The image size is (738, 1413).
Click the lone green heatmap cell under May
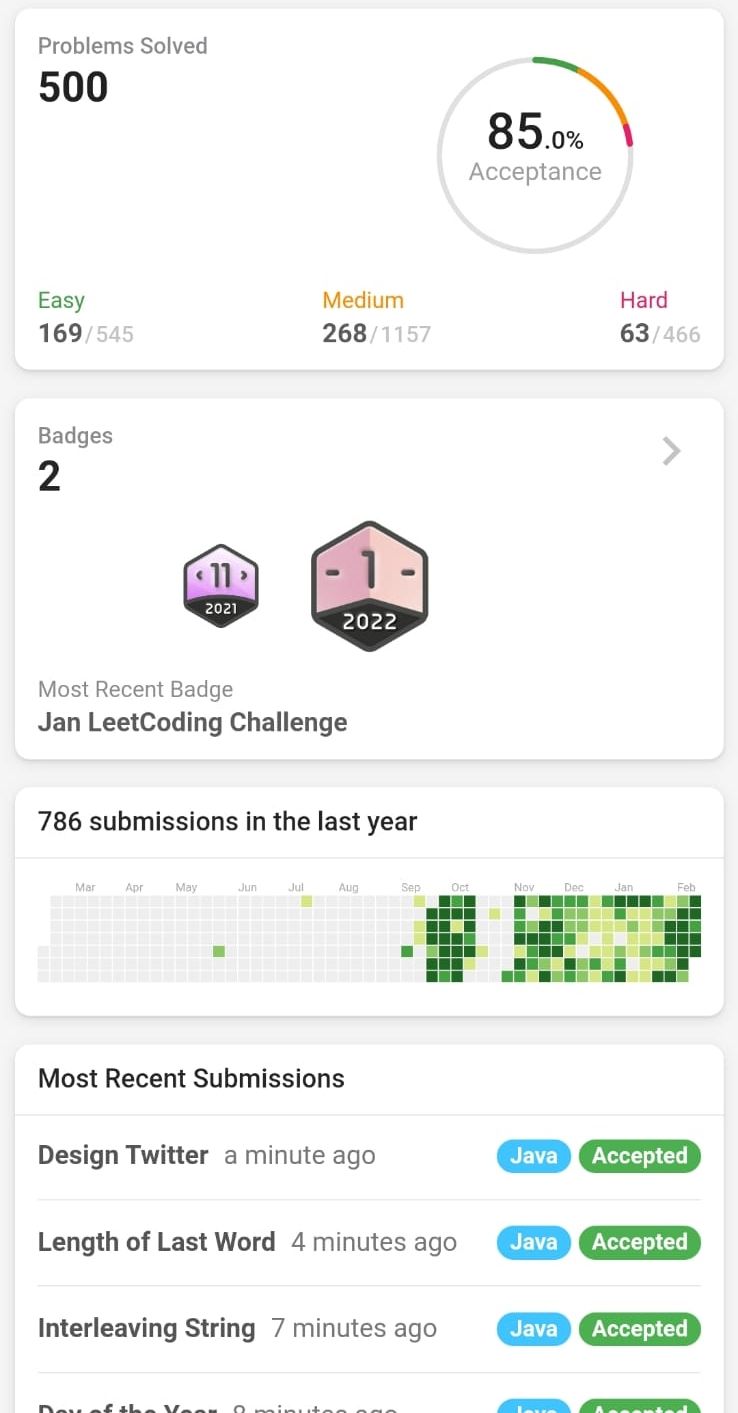[219, 951]
